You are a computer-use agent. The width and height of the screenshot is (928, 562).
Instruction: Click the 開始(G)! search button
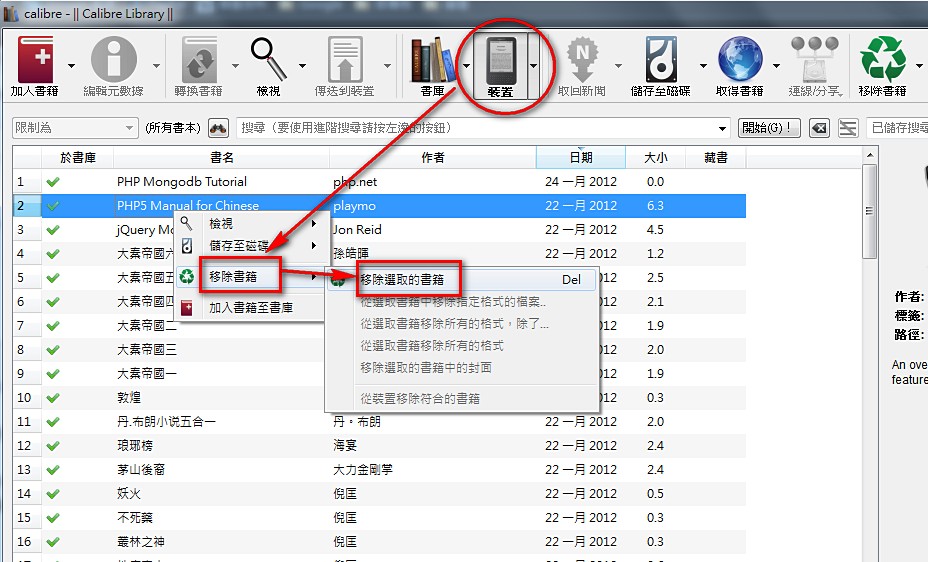coord(769,128)
